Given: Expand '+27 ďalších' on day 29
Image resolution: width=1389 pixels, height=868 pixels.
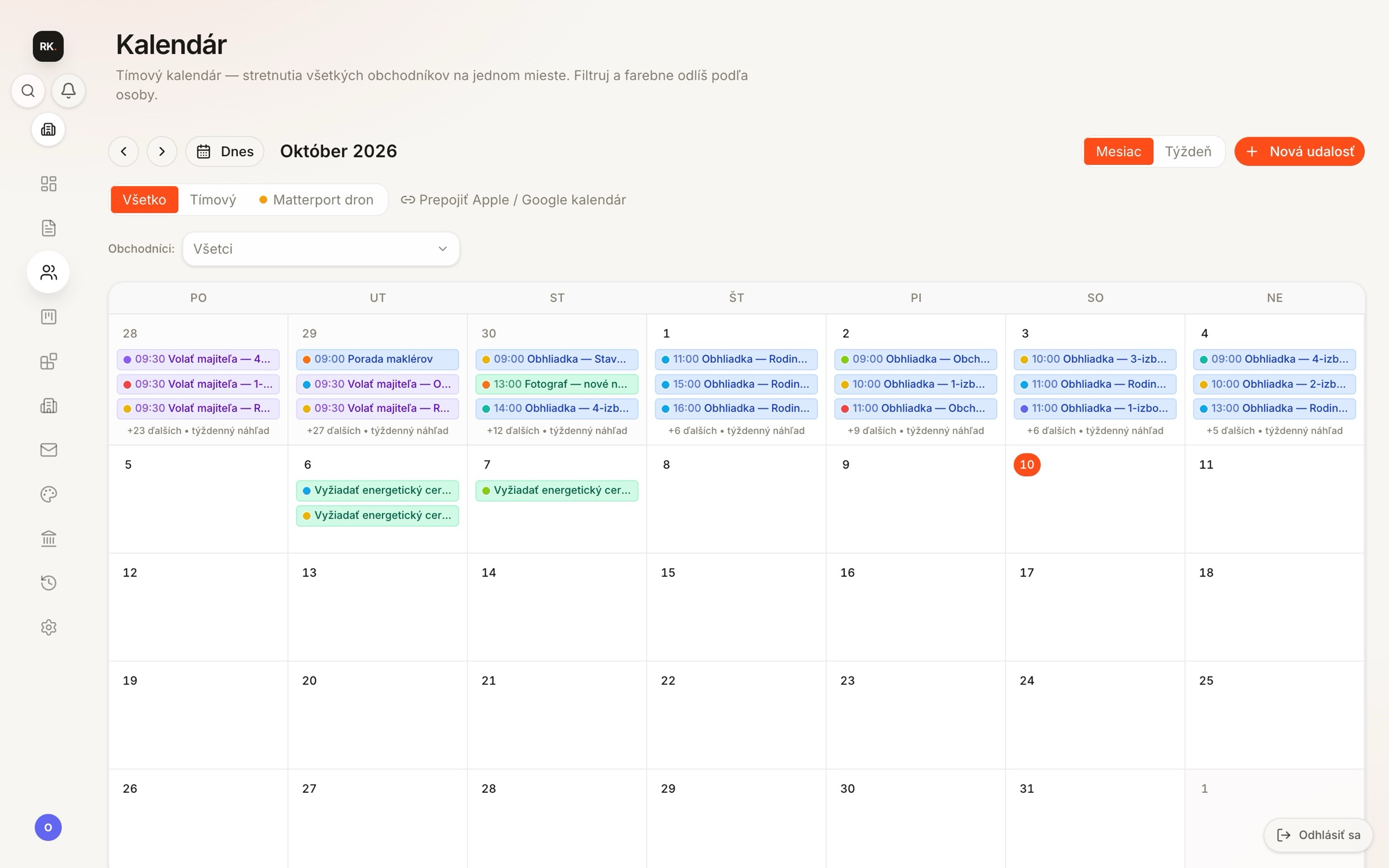Looking at the screenshot, I should [x=377, y=431].
